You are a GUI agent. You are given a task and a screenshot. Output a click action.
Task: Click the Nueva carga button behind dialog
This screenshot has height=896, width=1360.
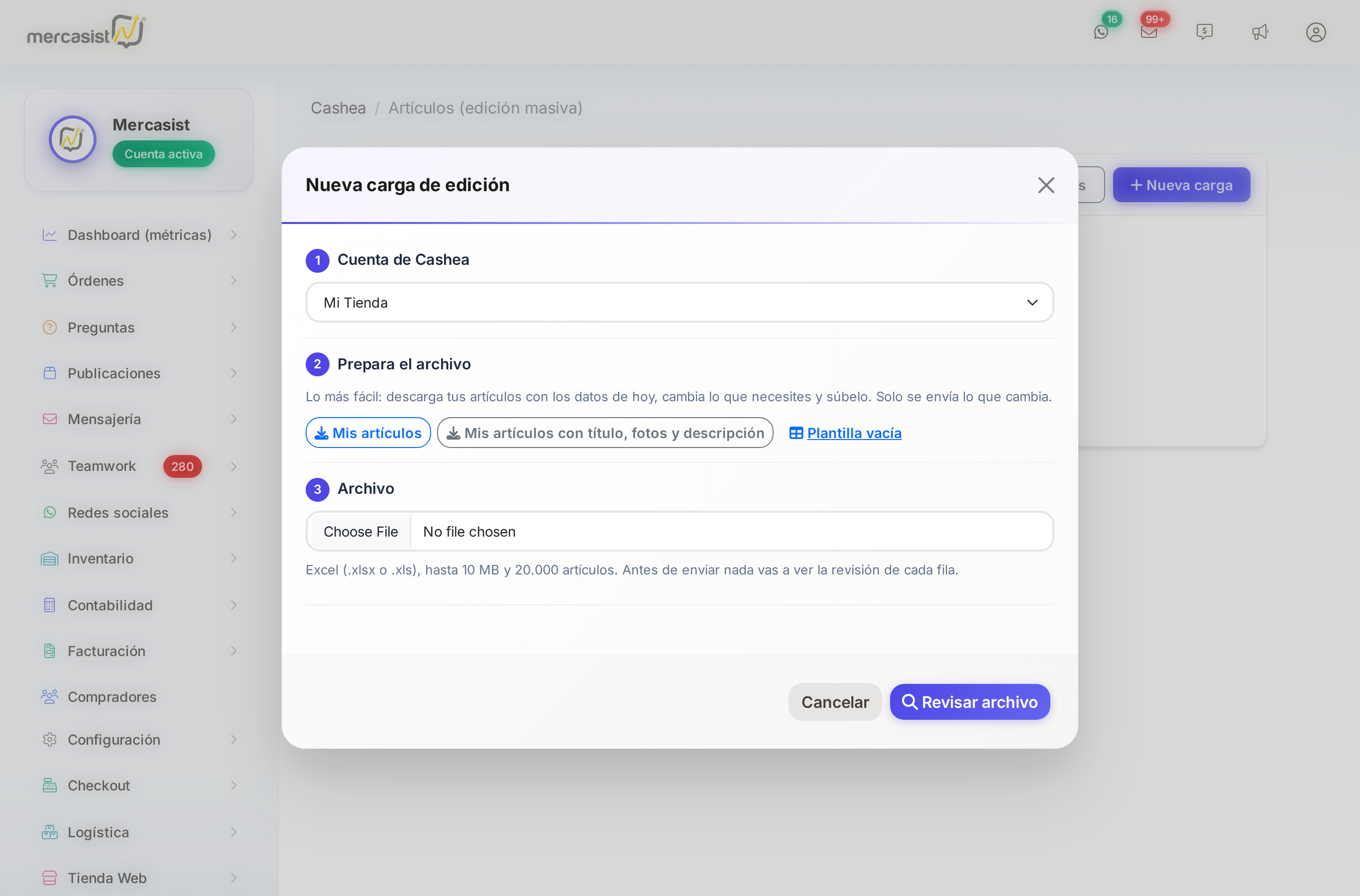tap(1181, 185)
